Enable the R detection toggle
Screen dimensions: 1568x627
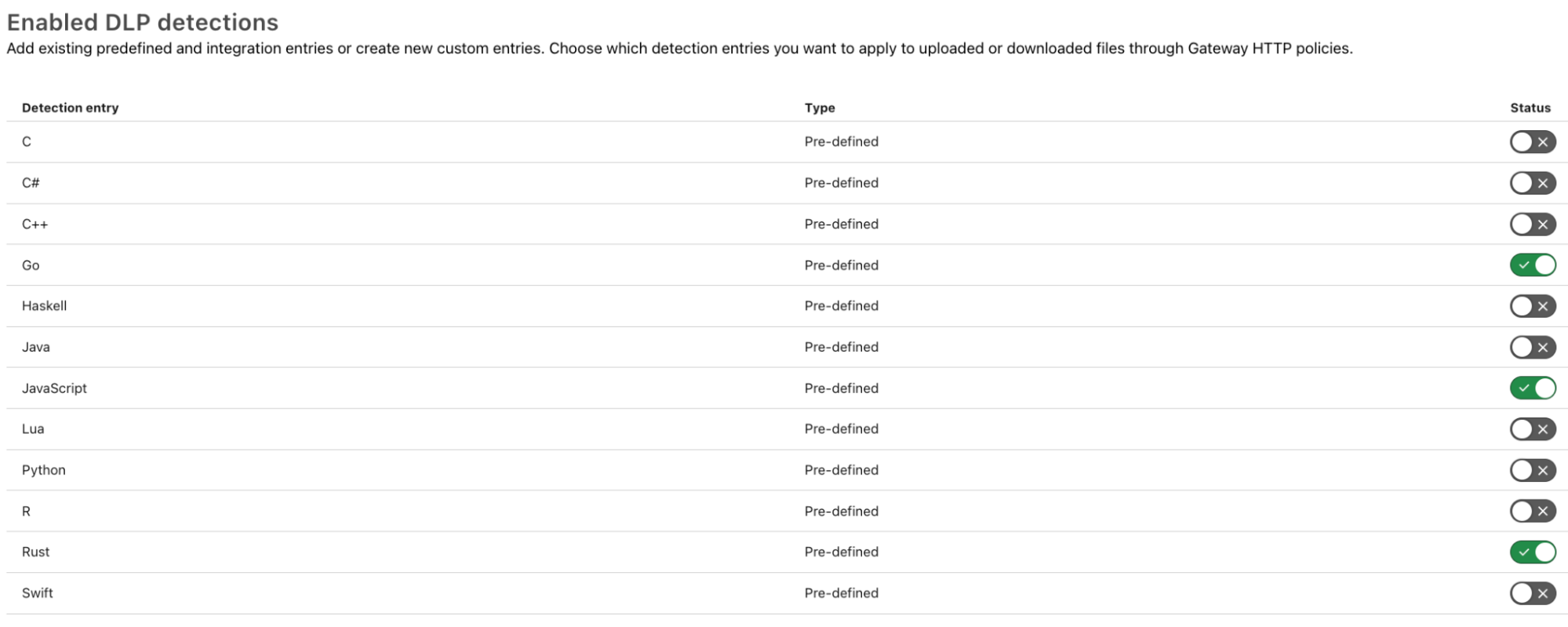click(x=1532, y=511)
